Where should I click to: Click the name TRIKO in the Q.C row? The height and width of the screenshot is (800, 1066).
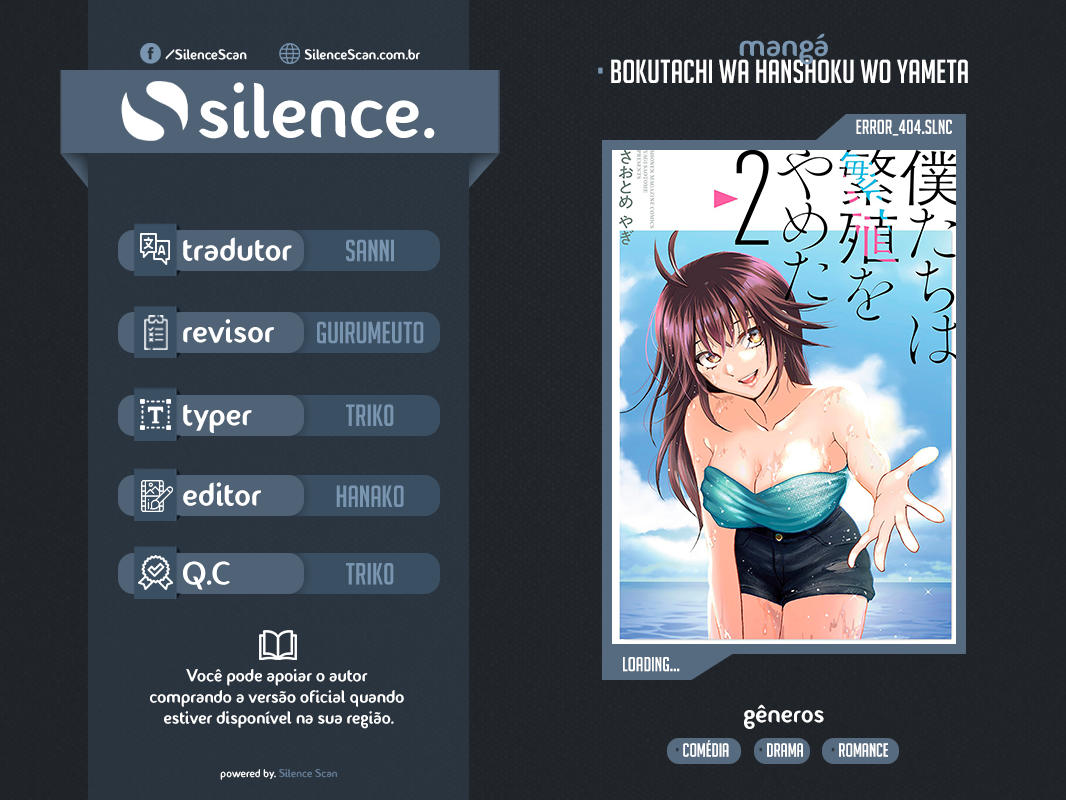[370, 574]
